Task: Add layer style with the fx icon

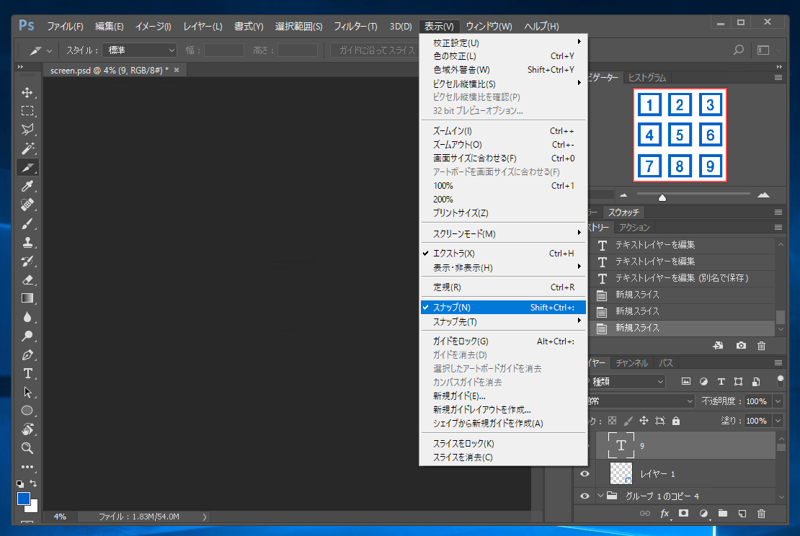Action: coord(664,513)
